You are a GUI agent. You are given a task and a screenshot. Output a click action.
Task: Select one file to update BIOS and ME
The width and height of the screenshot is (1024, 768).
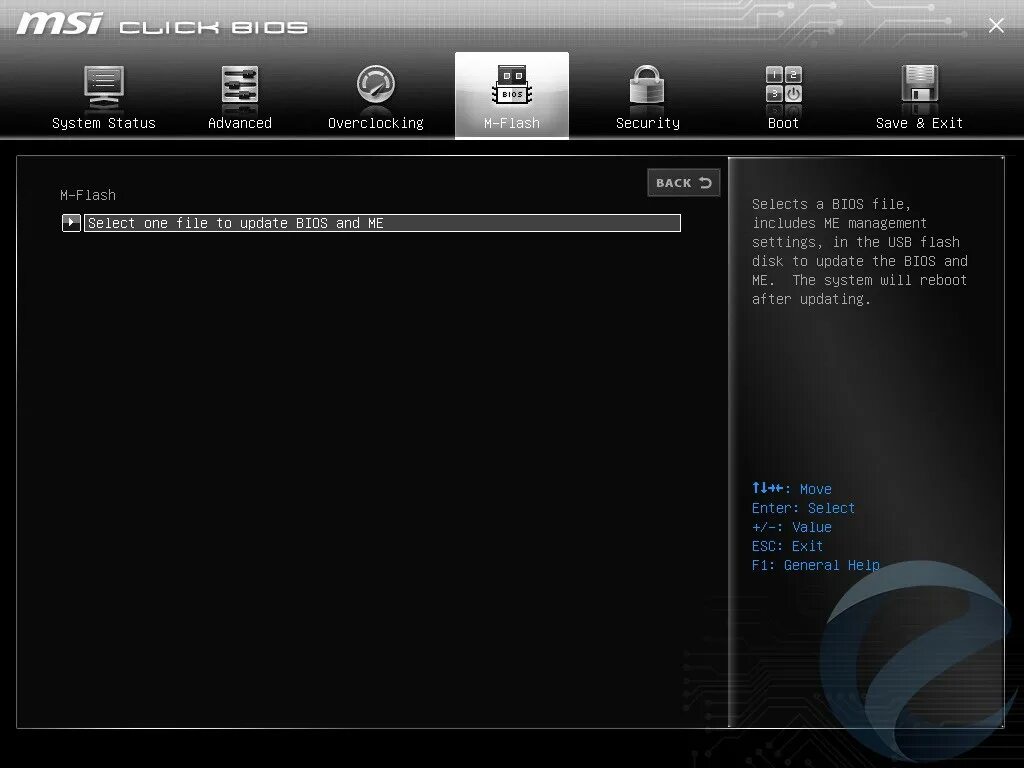coord(382,223)
